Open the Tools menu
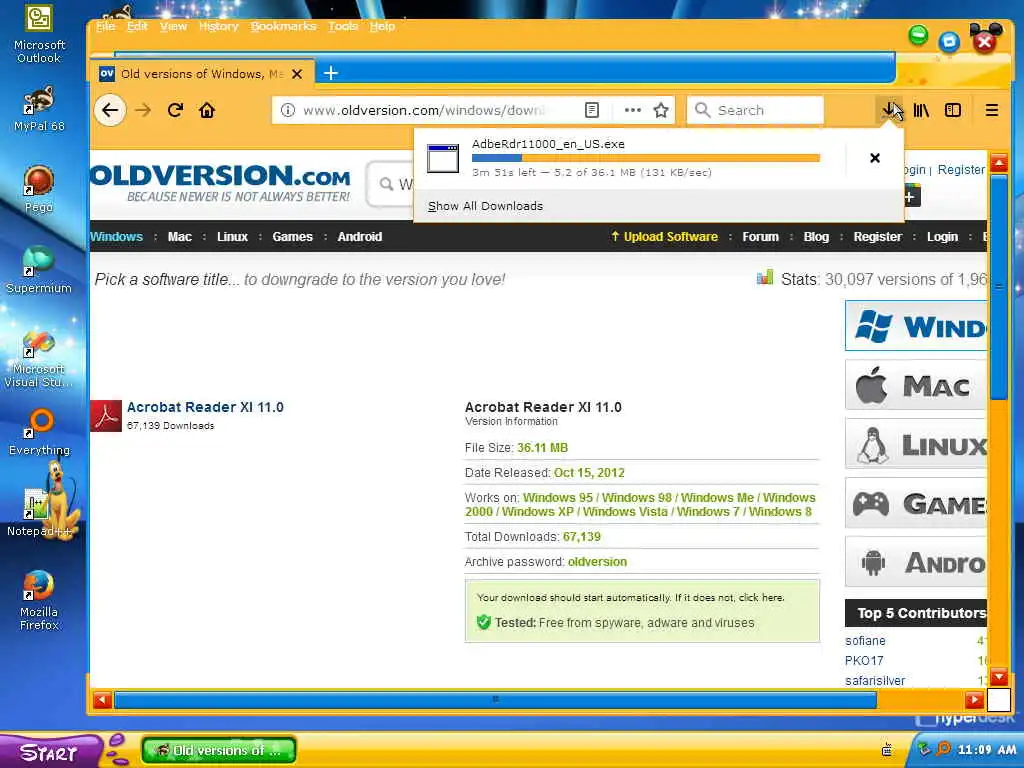Image resolution: width=1024 pixels, height=768 pixels. [x=343, y=26]
